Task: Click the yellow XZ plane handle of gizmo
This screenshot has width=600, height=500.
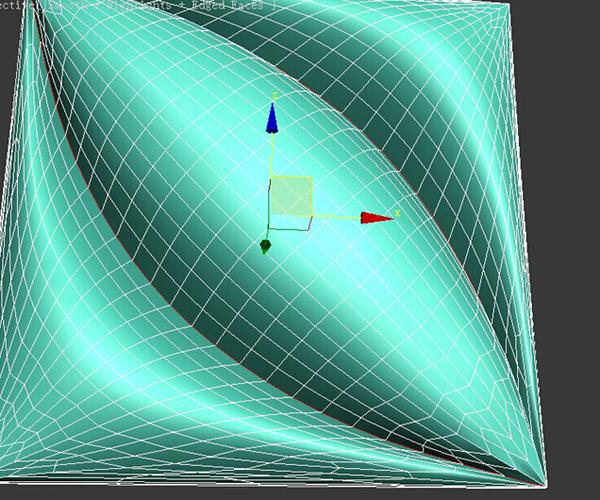Action: click(x=292, y=196)
